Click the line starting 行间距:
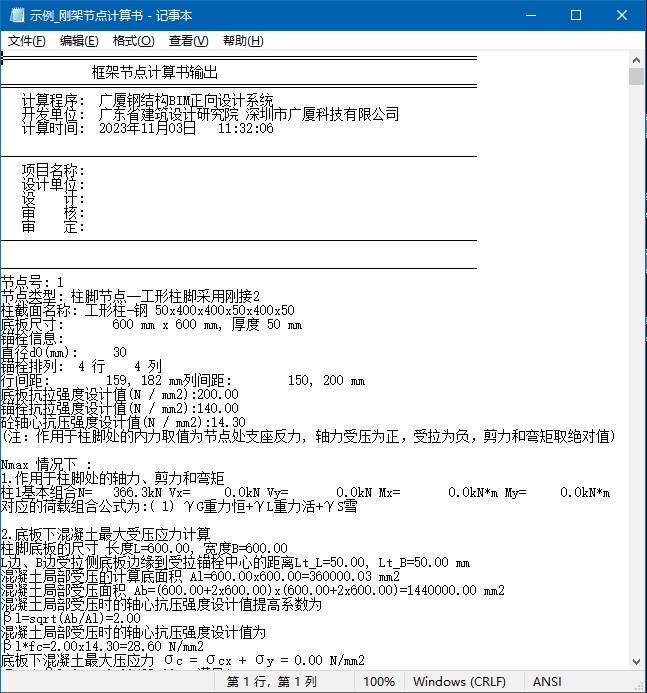Viewport: 647px width, 693px height. click(183, 381)
